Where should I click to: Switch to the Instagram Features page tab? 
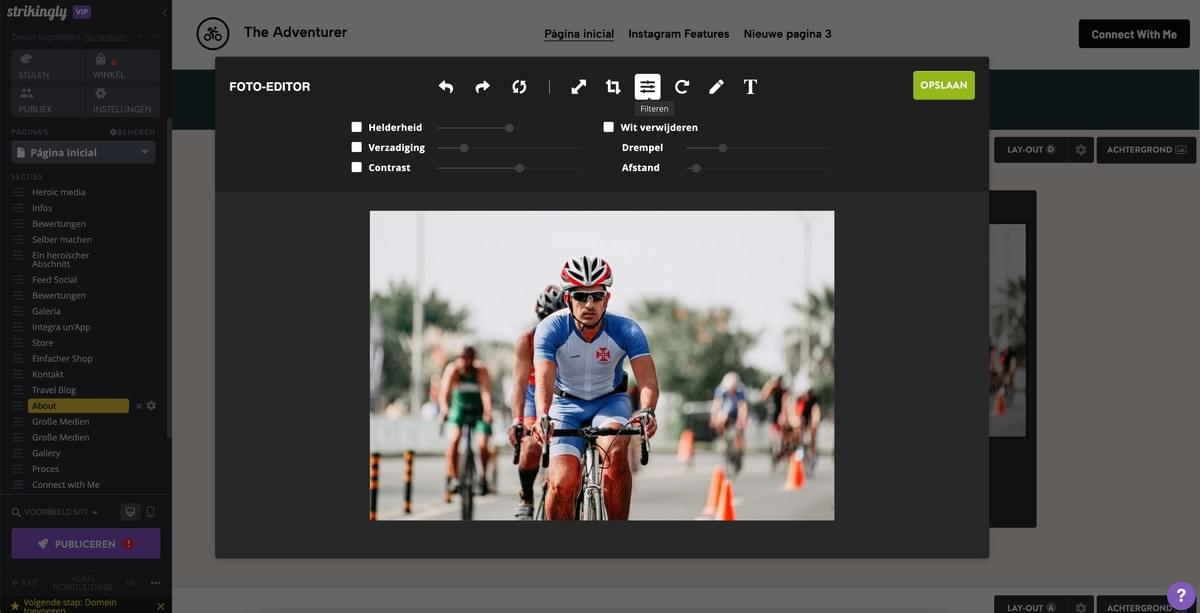678,33
